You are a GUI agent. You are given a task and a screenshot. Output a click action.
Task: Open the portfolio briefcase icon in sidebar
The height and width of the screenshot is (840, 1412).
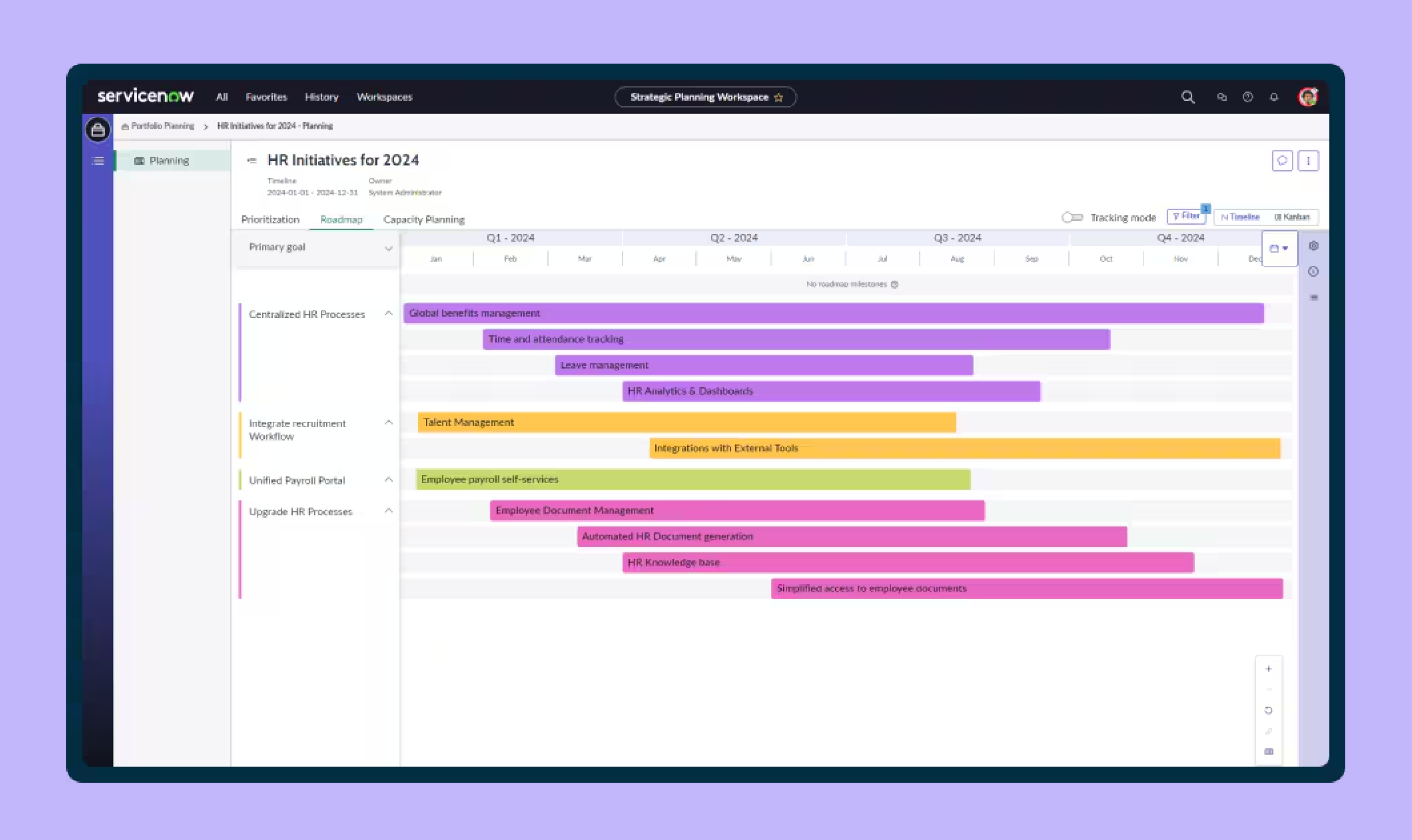coord(97,130)
